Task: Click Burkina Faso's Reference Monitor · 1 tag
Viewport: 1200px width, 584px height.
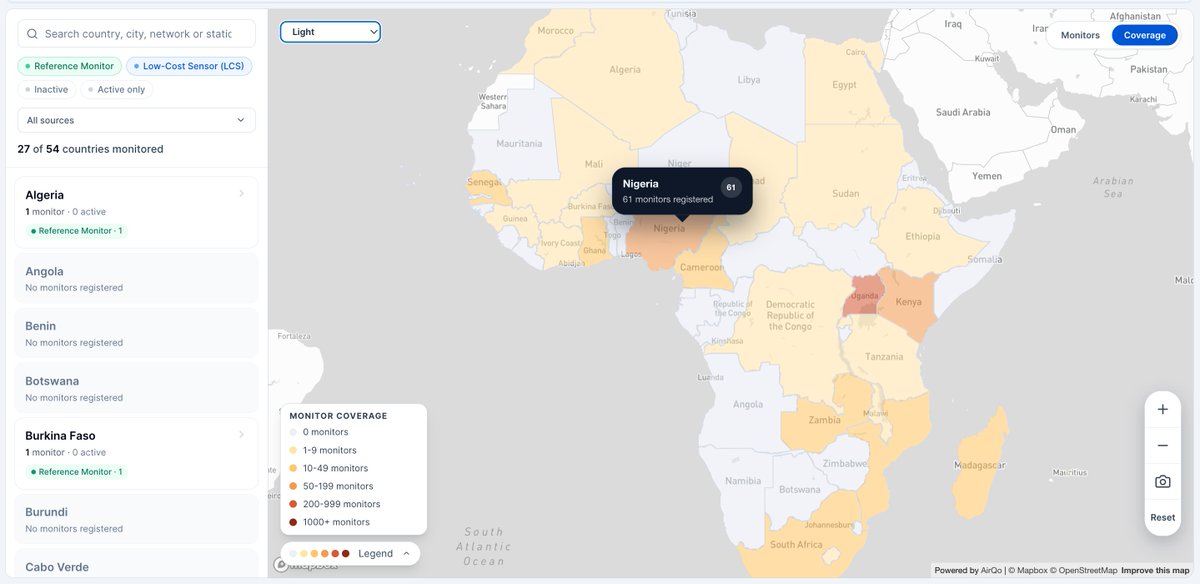Action: point(77,472)
